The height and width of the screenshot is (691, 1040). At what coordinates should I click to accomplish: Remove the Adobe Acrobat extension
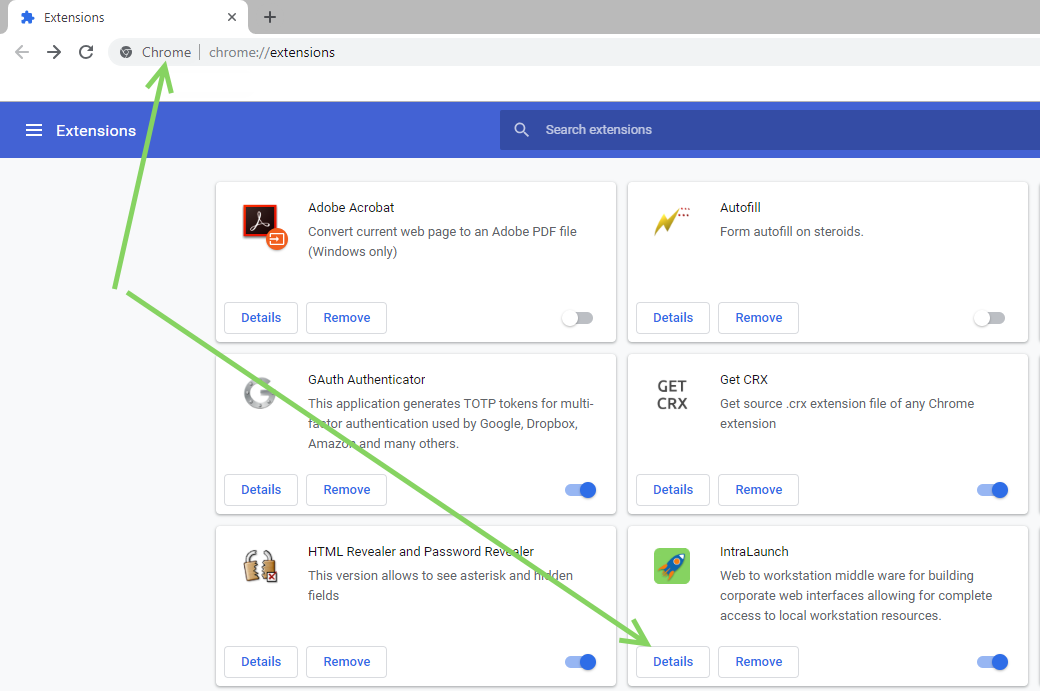coord(346,318)
